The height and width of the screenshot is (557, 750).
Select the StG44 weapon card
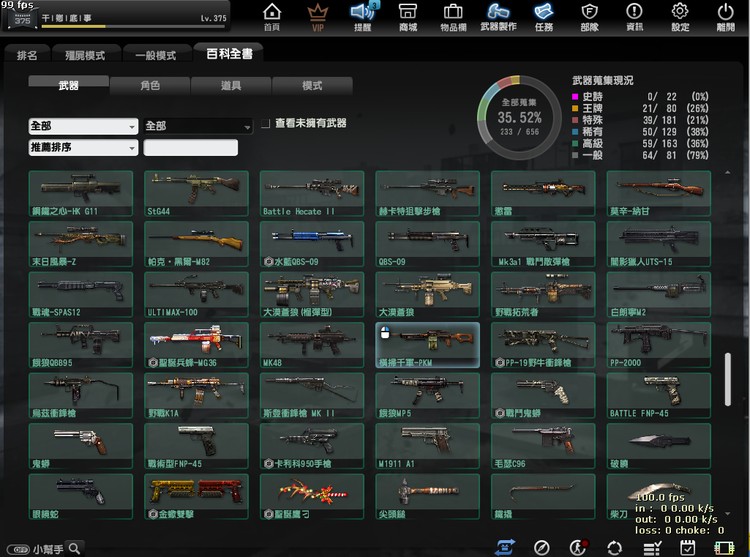196,194
